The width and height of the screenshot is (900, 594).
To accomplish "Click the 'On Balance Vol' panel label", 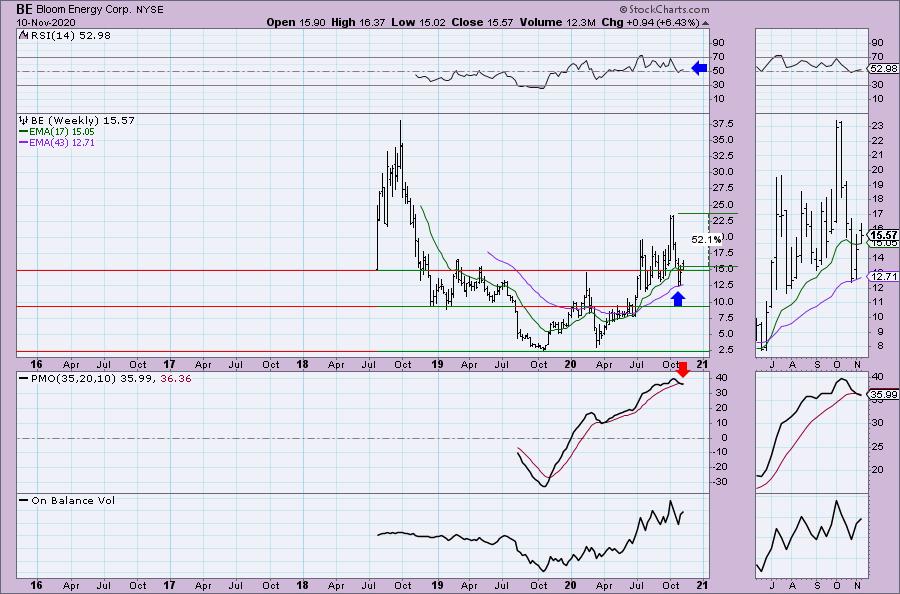I will coord(73,500).
